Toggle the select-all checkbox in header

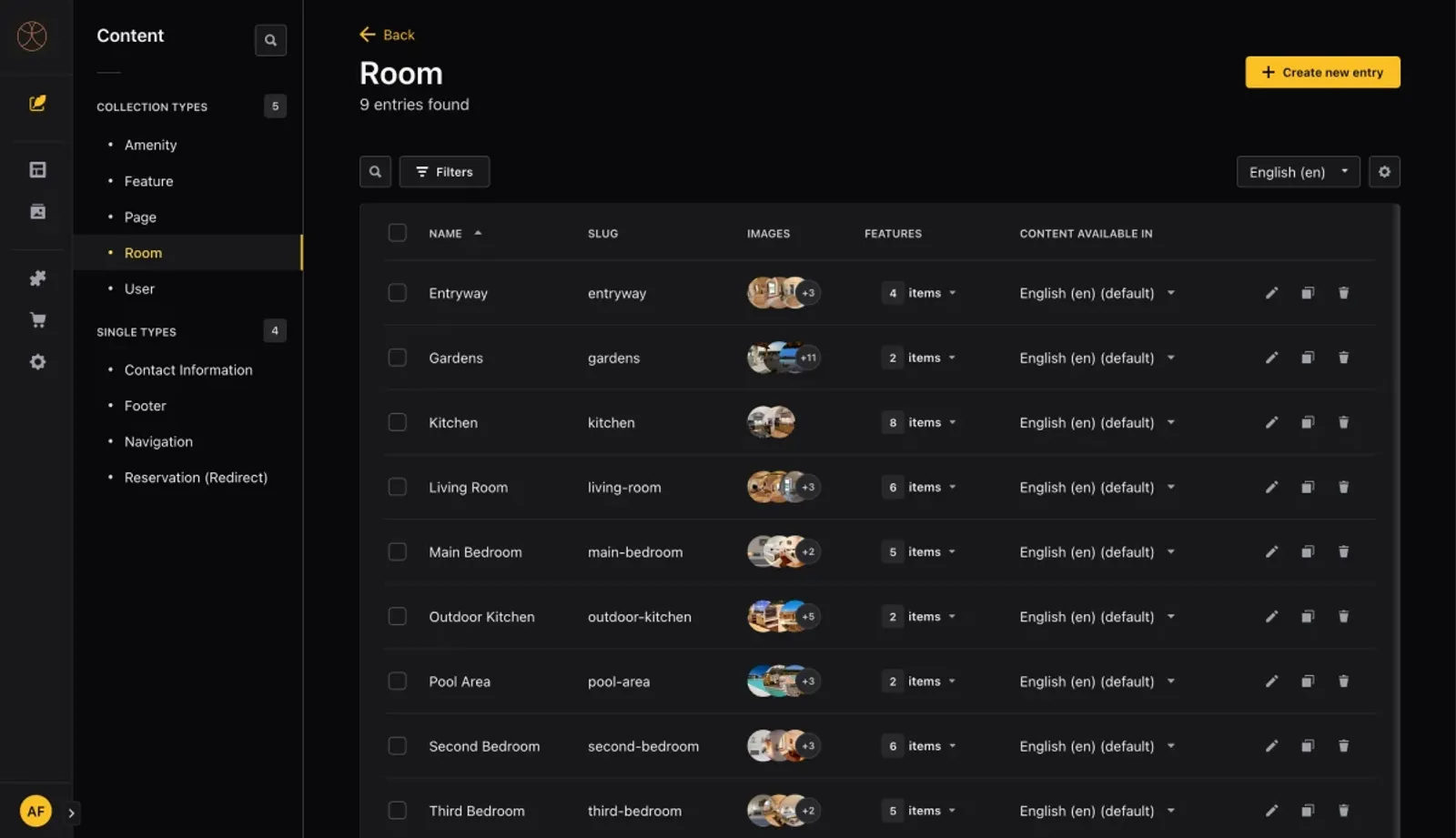click(398, 233)
